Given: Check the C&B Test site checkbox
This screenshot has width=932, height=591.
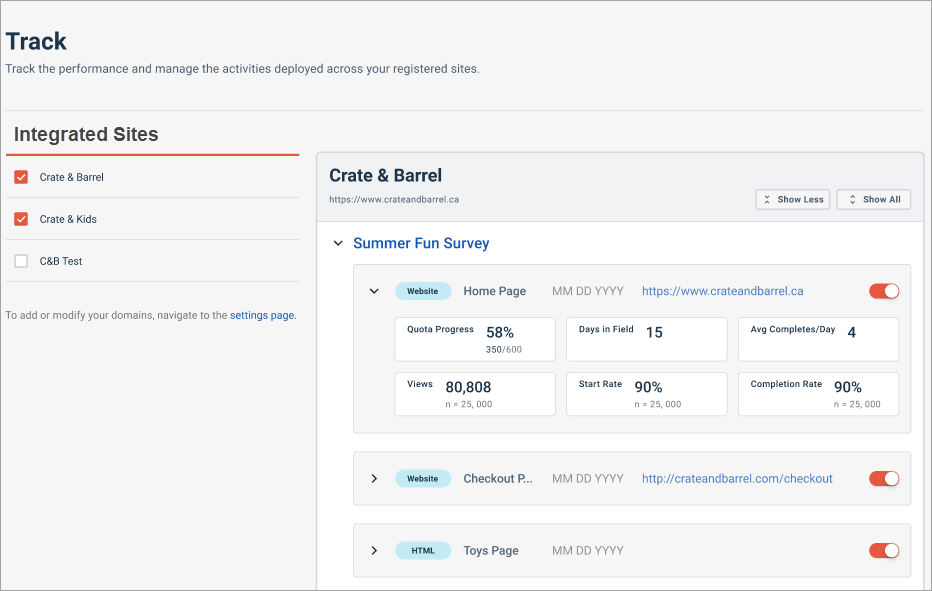Looking at the screenshot, I should tap(21, 261).
